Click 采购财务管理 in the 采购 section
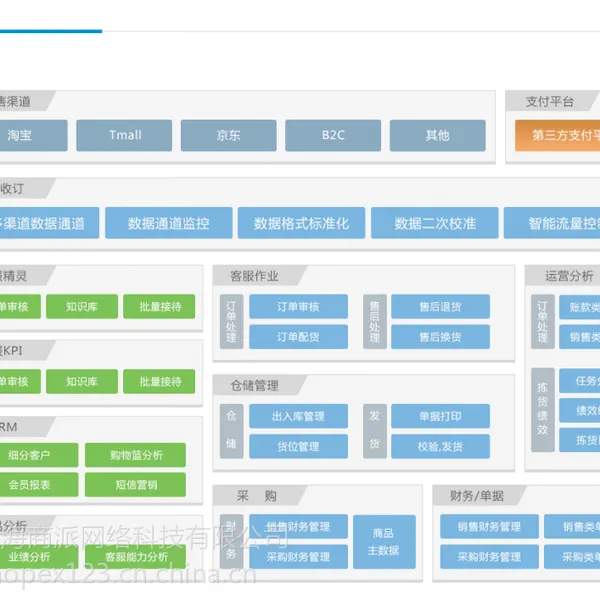 pyautogui.click(x=298, y=557)
